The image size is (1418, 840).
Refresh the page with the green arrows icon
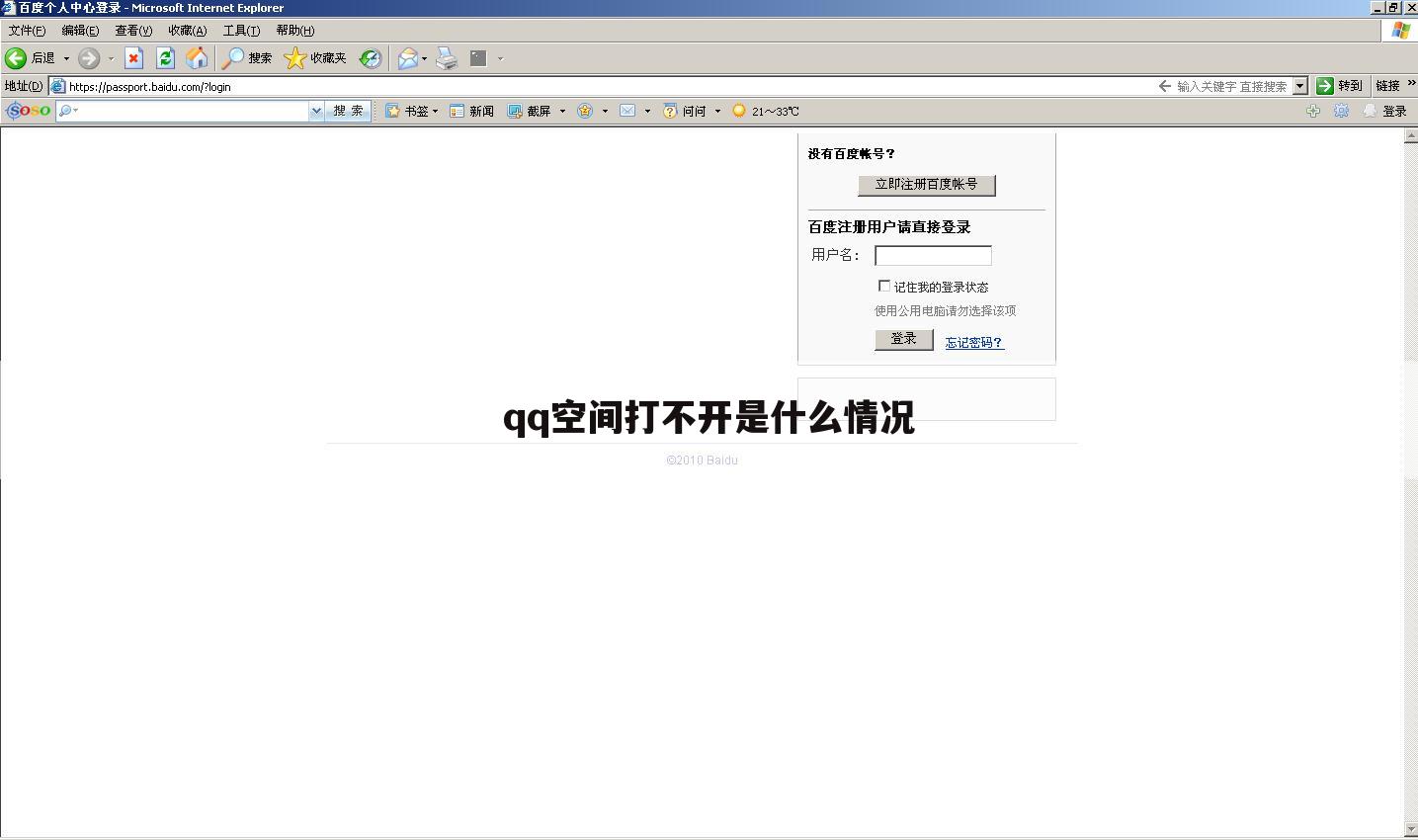(x=165, y=58)
